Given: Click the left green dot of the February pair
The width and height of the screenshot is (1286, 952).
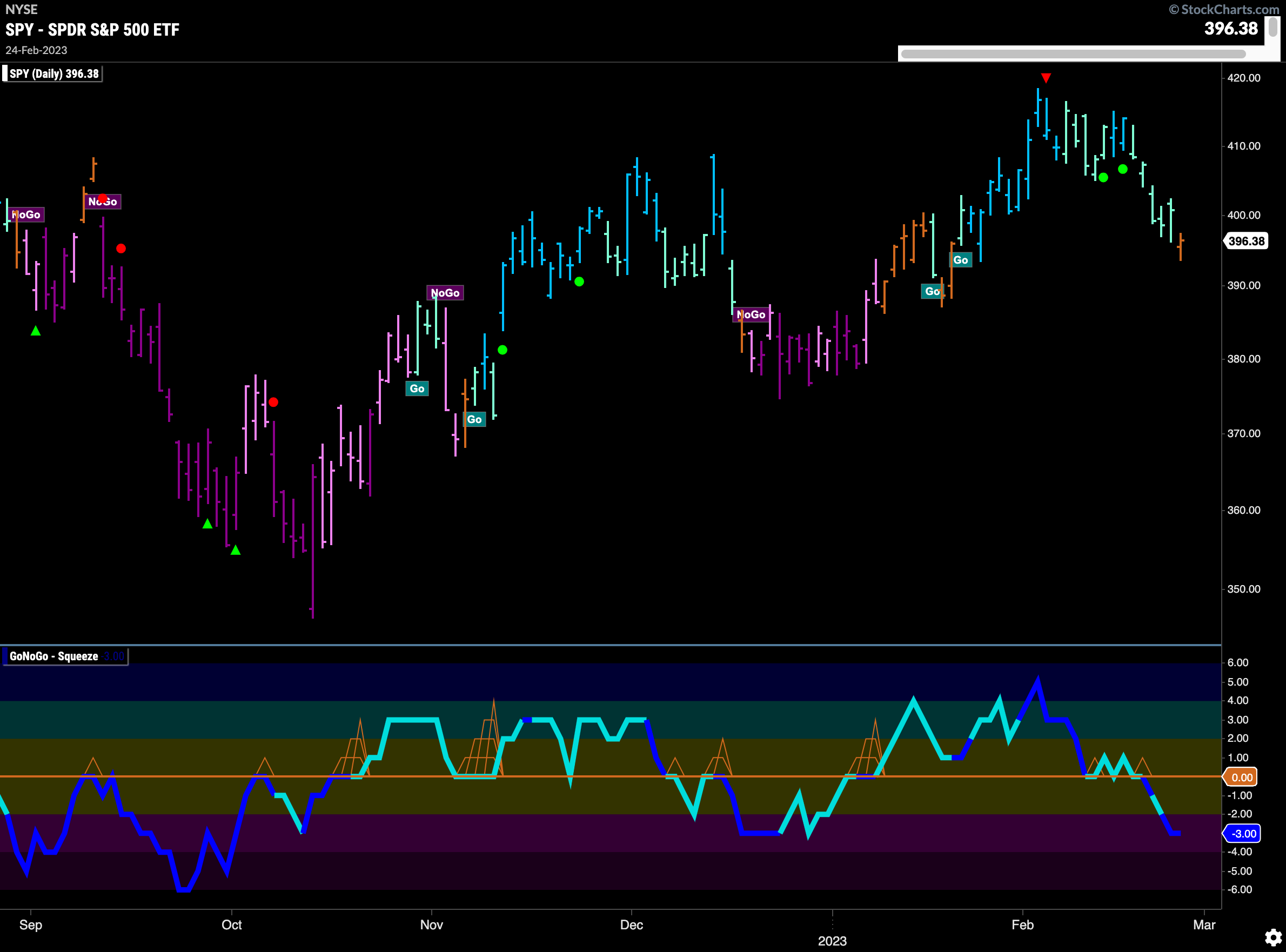Looking at the screenshot, I should tap(1103, 178).
